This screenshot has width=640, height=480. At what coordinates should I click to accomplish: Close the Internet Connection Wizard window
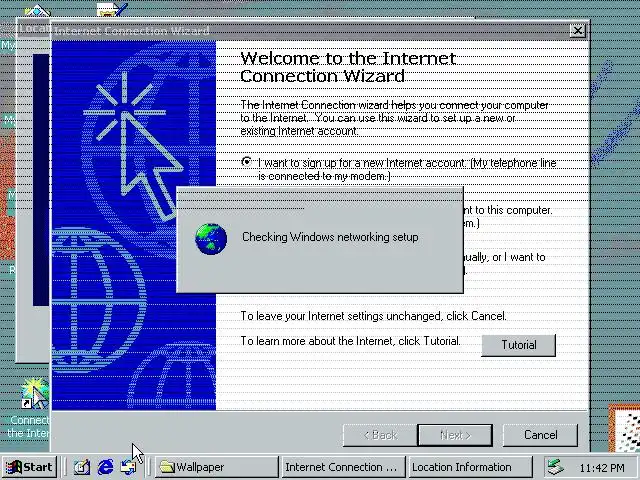[578, 31]
